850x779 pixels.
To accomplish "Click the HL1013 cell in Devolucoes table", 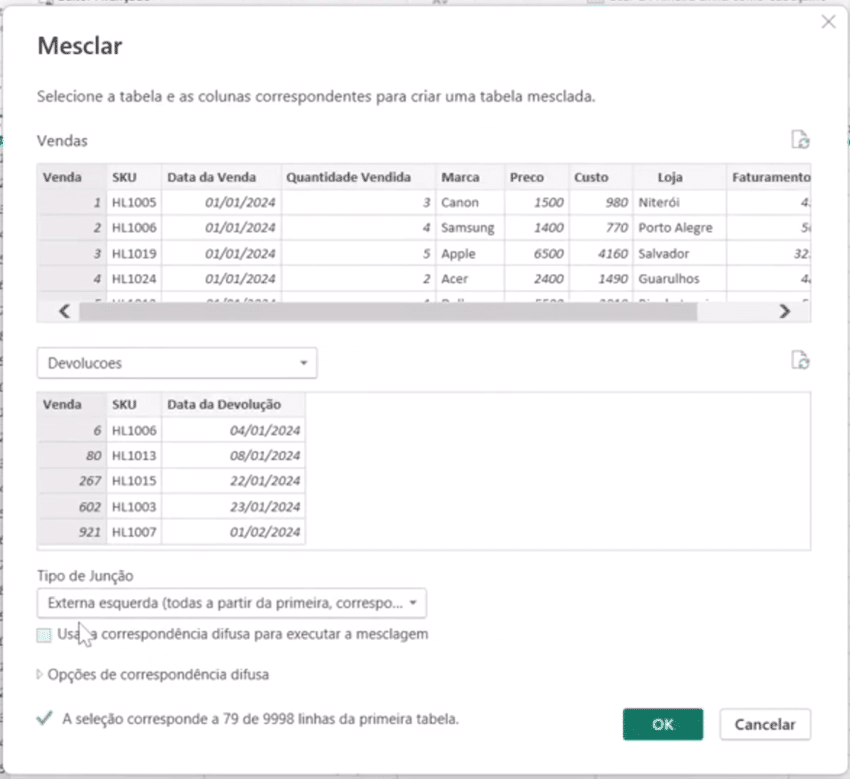I will [134, 455].
